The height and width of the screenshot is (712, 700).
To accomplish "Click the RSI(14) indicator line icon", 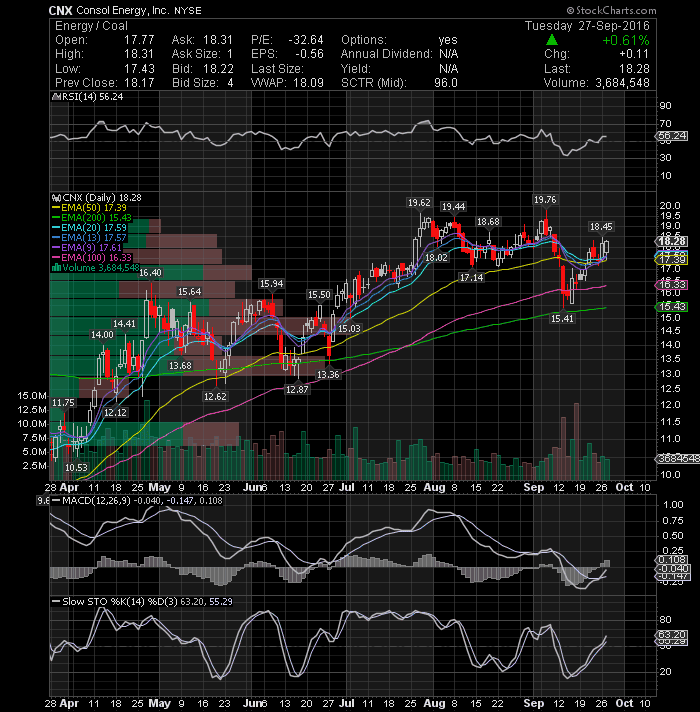I will tap(56, 97).
